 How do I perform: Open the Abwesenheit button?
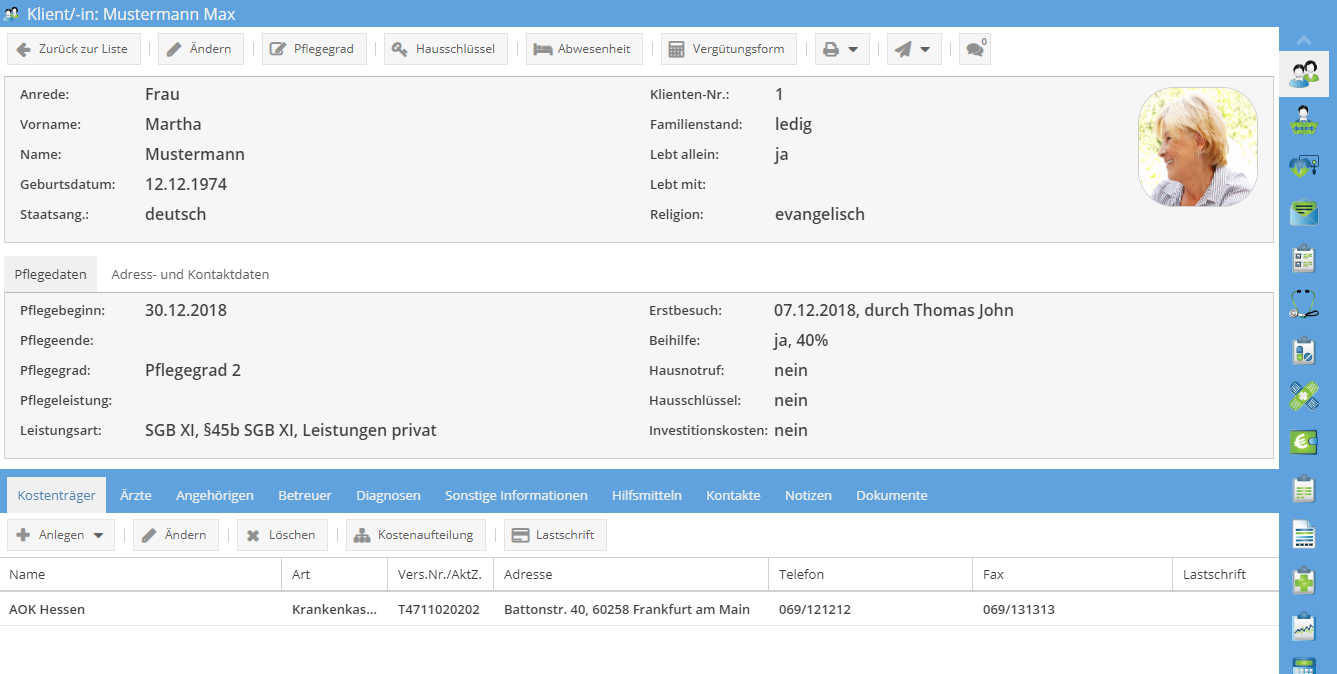tap(584, 49)
